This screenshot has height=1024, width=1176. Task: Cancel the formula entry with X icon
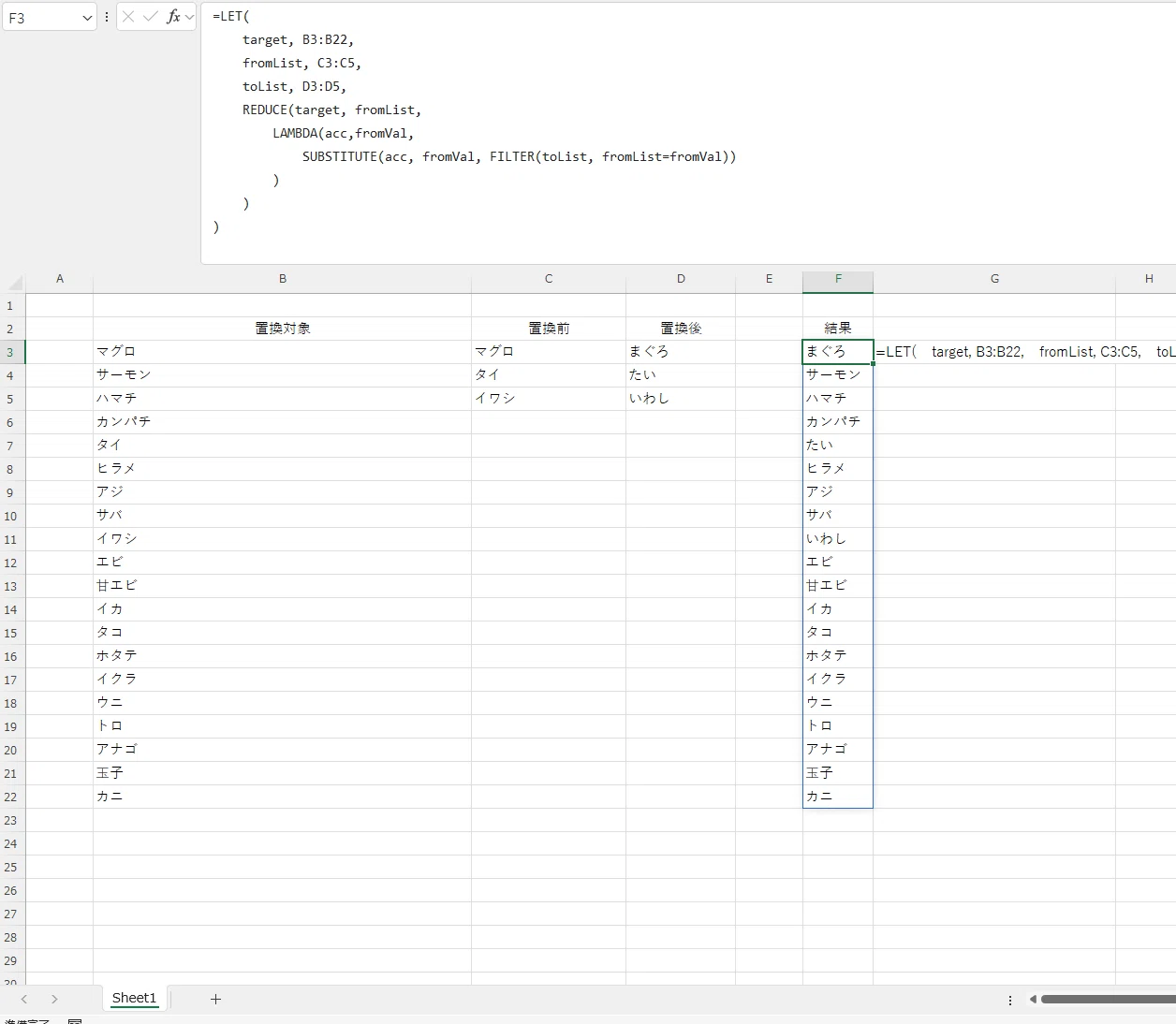[129, 17]
